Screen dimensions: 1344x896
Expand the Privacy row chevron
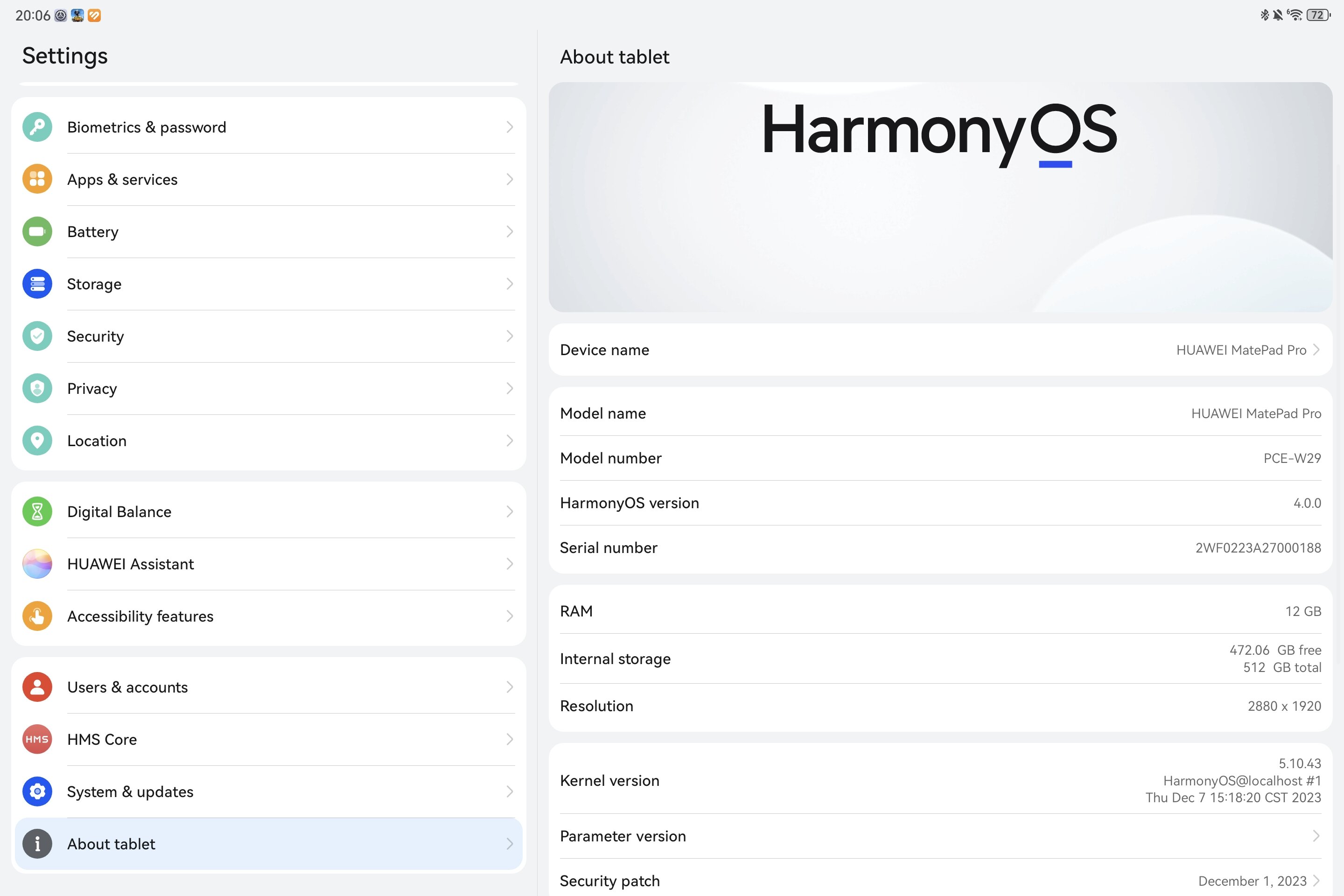pos(509,389)
